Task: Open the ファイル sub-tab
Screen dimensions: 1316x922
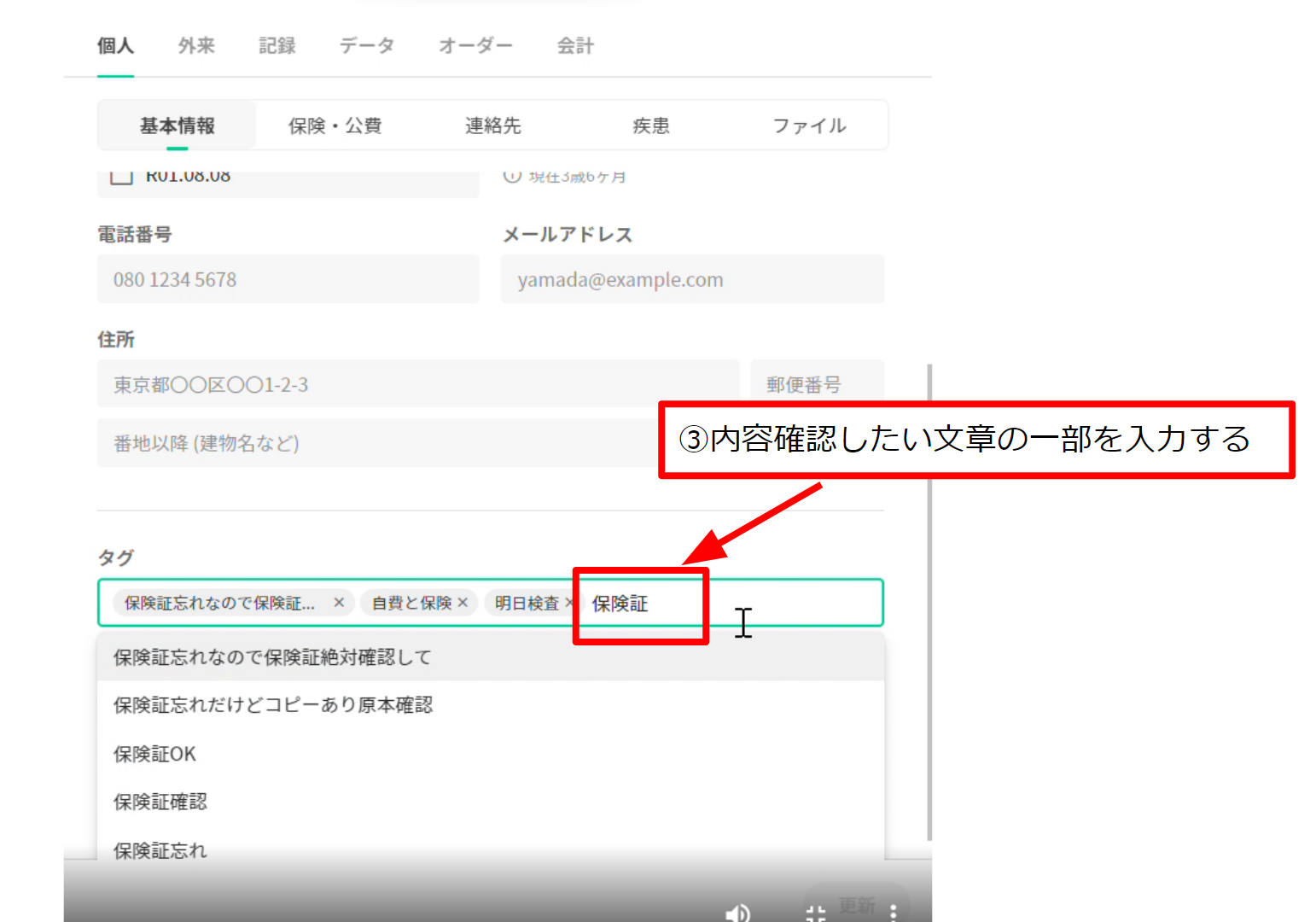Action: pyautogui.click(x=809, y=125)
